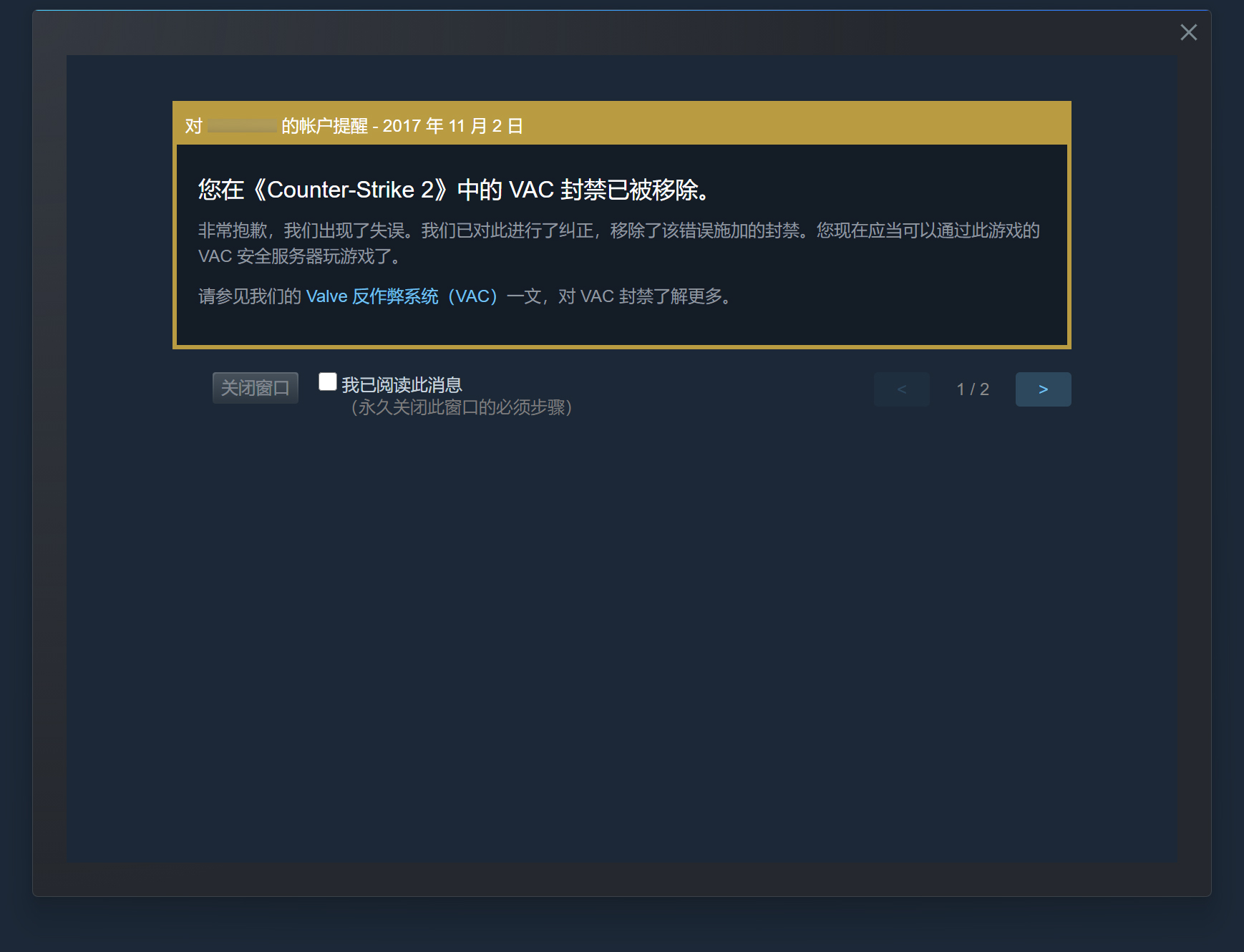
Task: Click the 请参见我们的 text before the link
Action: tap(250, 296)
